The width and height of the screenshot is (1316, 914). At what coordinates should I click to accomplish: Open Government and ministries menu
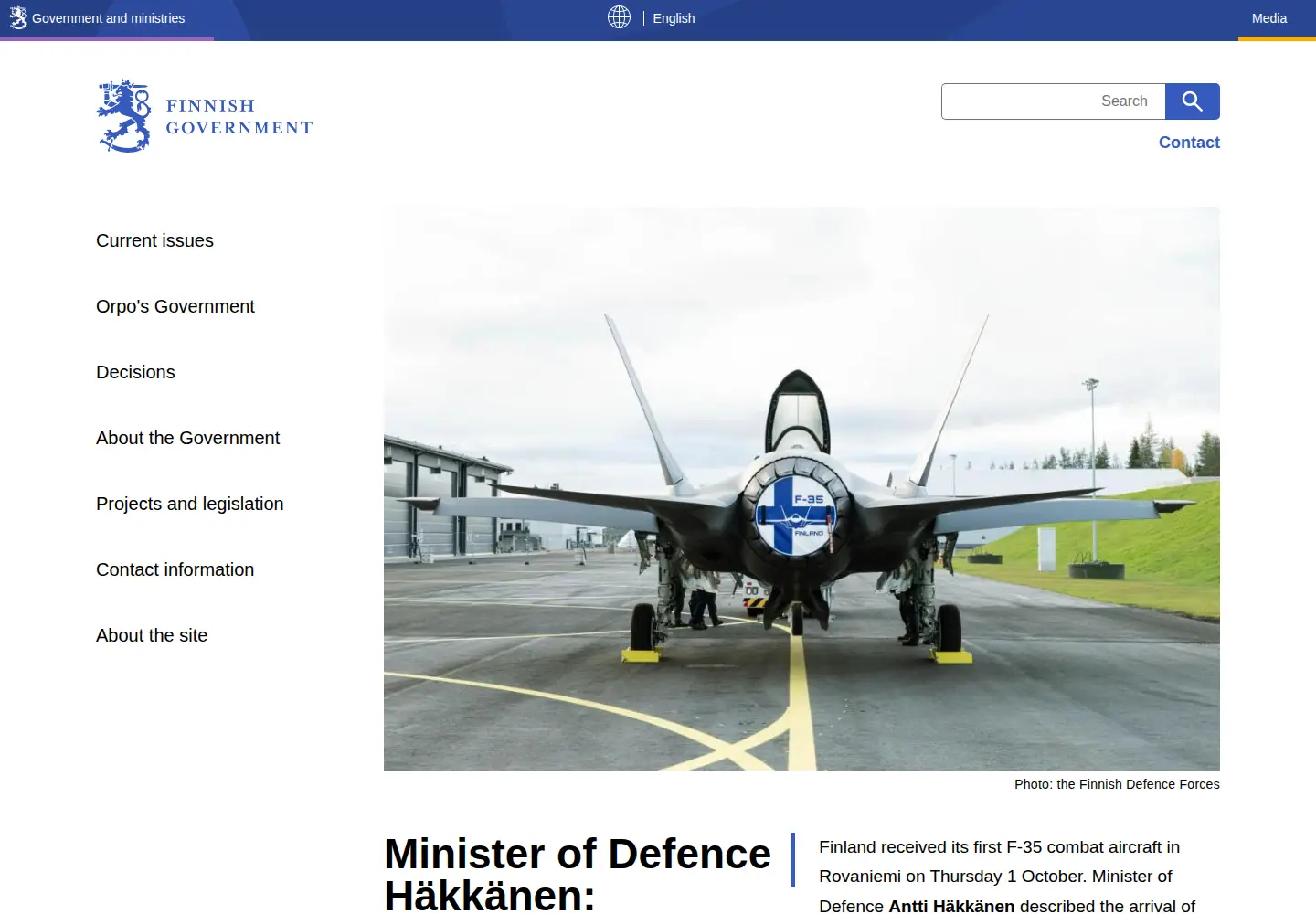[108, 18]
